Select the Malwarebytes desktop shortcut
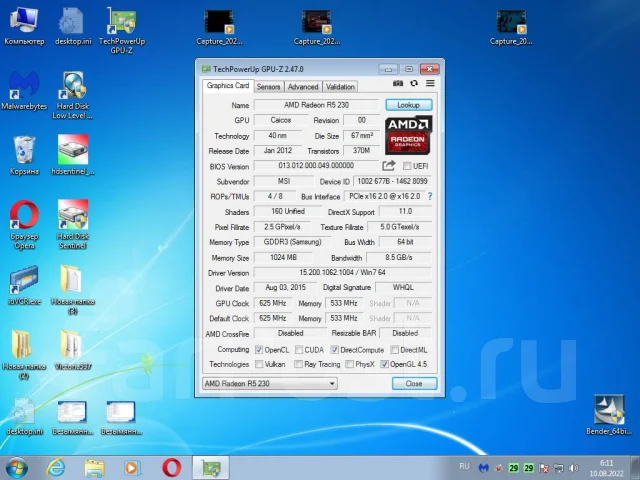640x480 pixels. (24, 91)
